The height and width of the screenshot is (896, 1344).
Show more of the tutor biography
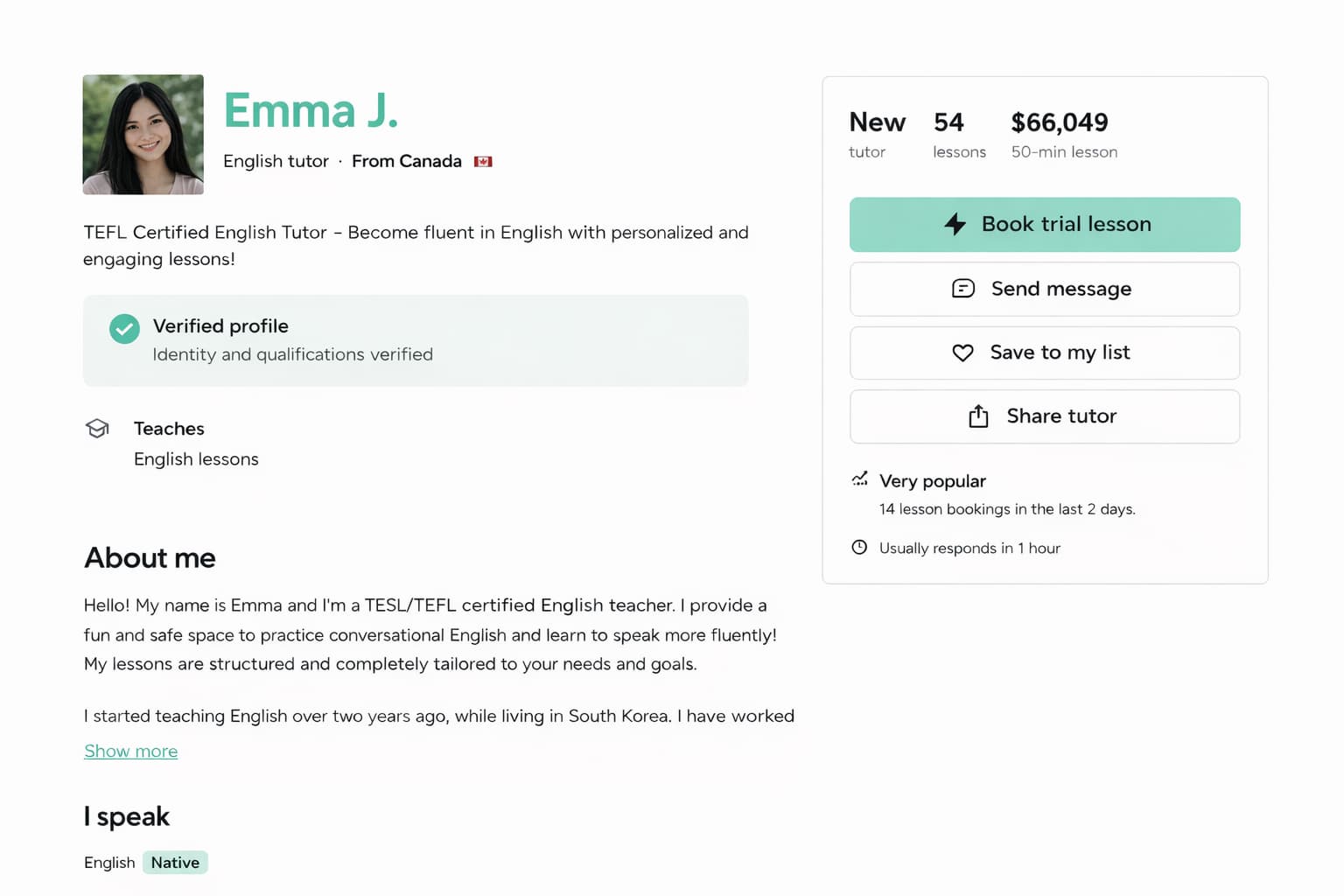click(x=130, y=751)
